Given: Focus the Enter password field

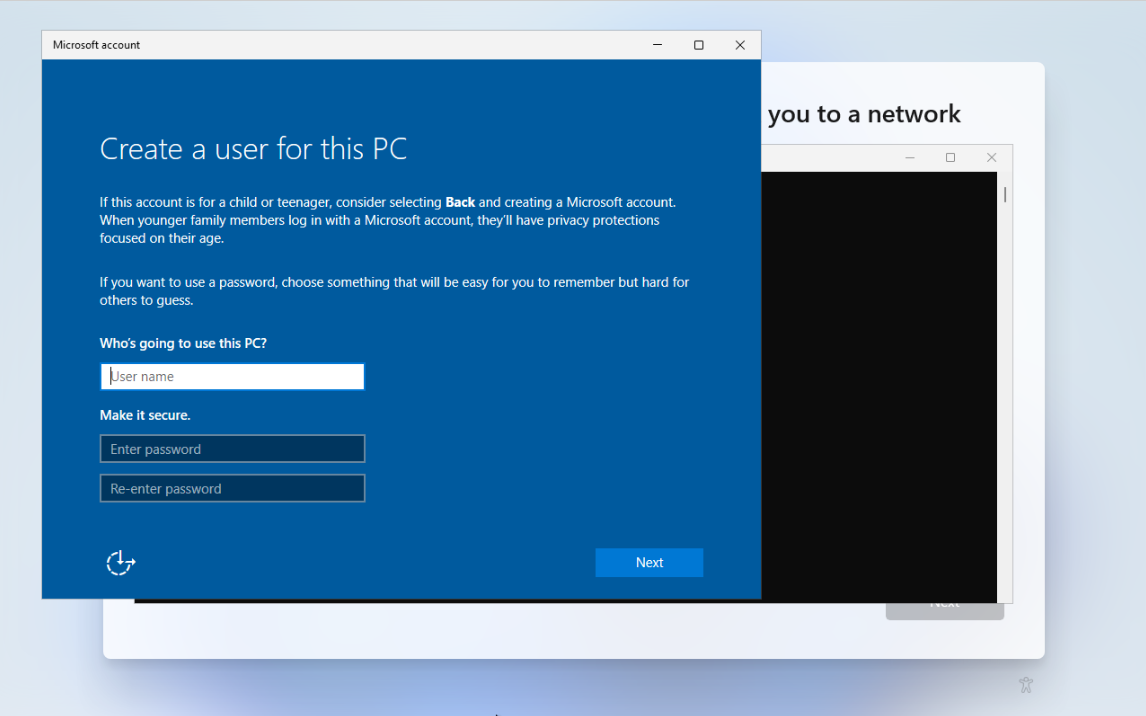Looking at the screenshot, I should [x=232, y=449].
